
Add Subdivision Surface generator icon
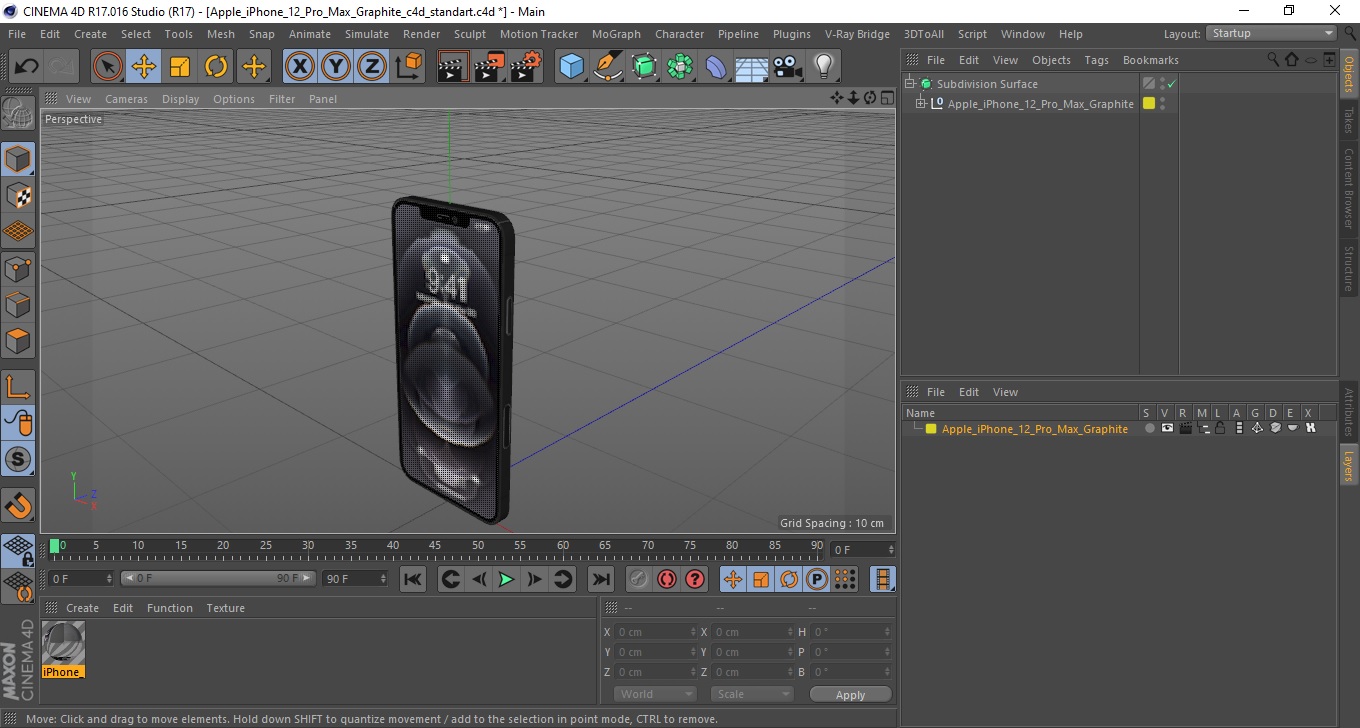click(x=644, y=67)
